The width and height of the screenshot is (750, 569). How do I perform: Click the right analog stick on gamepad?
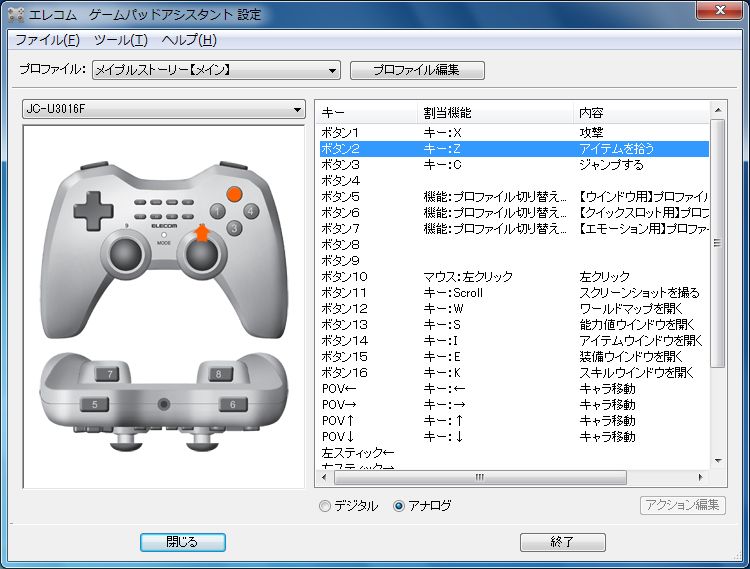coord(201,255)
